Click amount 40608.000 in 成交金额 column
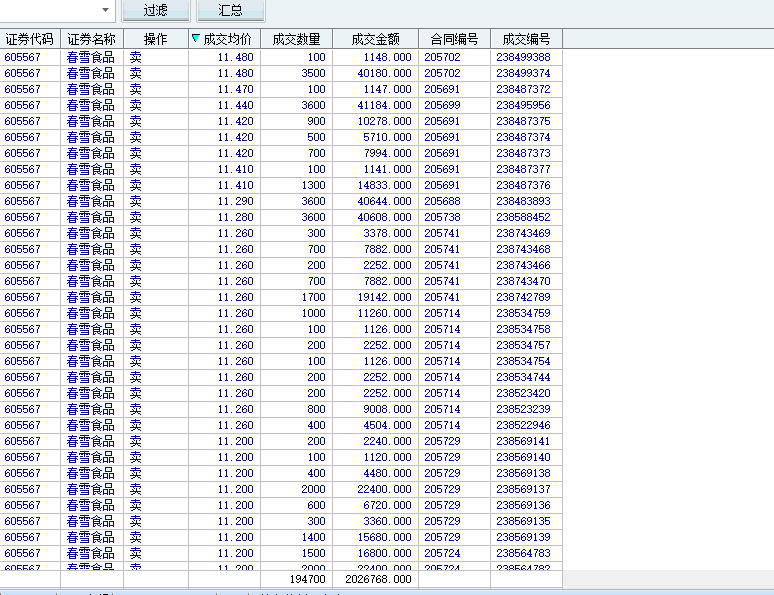 pos(385,217)
